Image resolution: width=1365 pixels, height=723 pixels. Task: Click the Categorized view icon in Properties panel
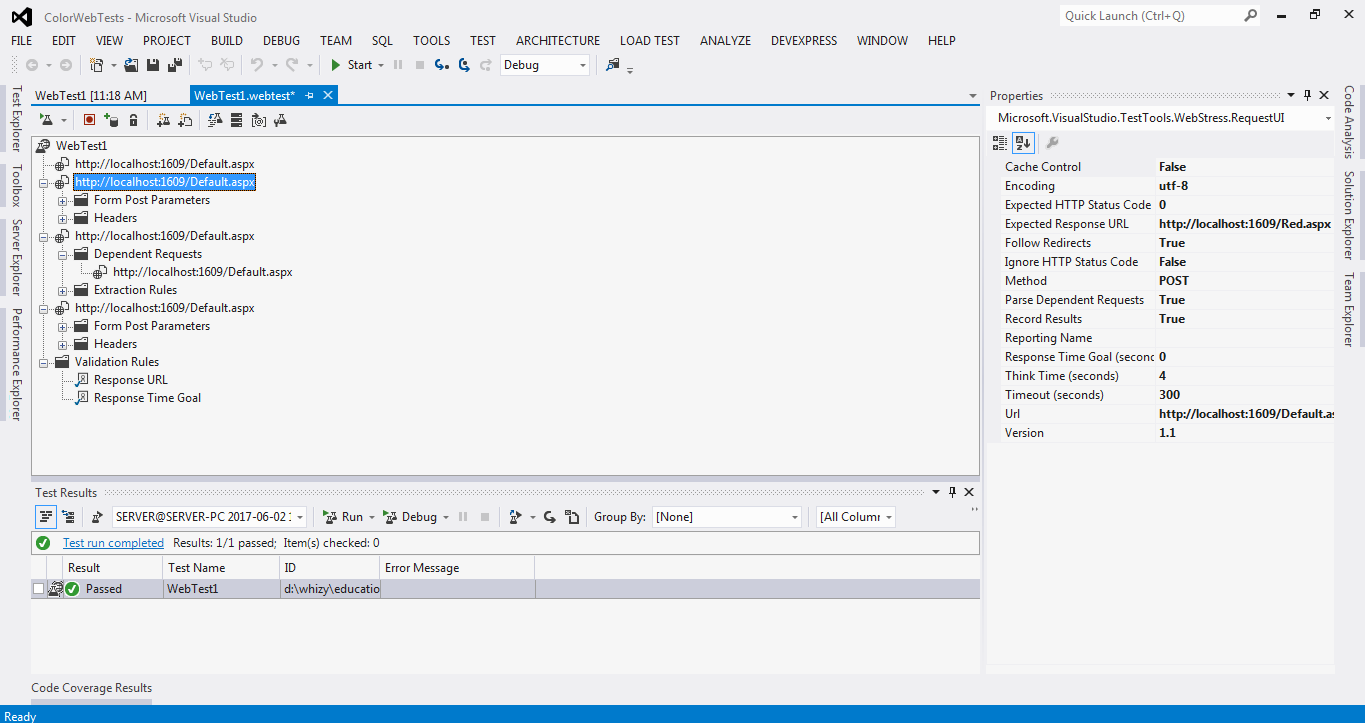[1000, 143]
